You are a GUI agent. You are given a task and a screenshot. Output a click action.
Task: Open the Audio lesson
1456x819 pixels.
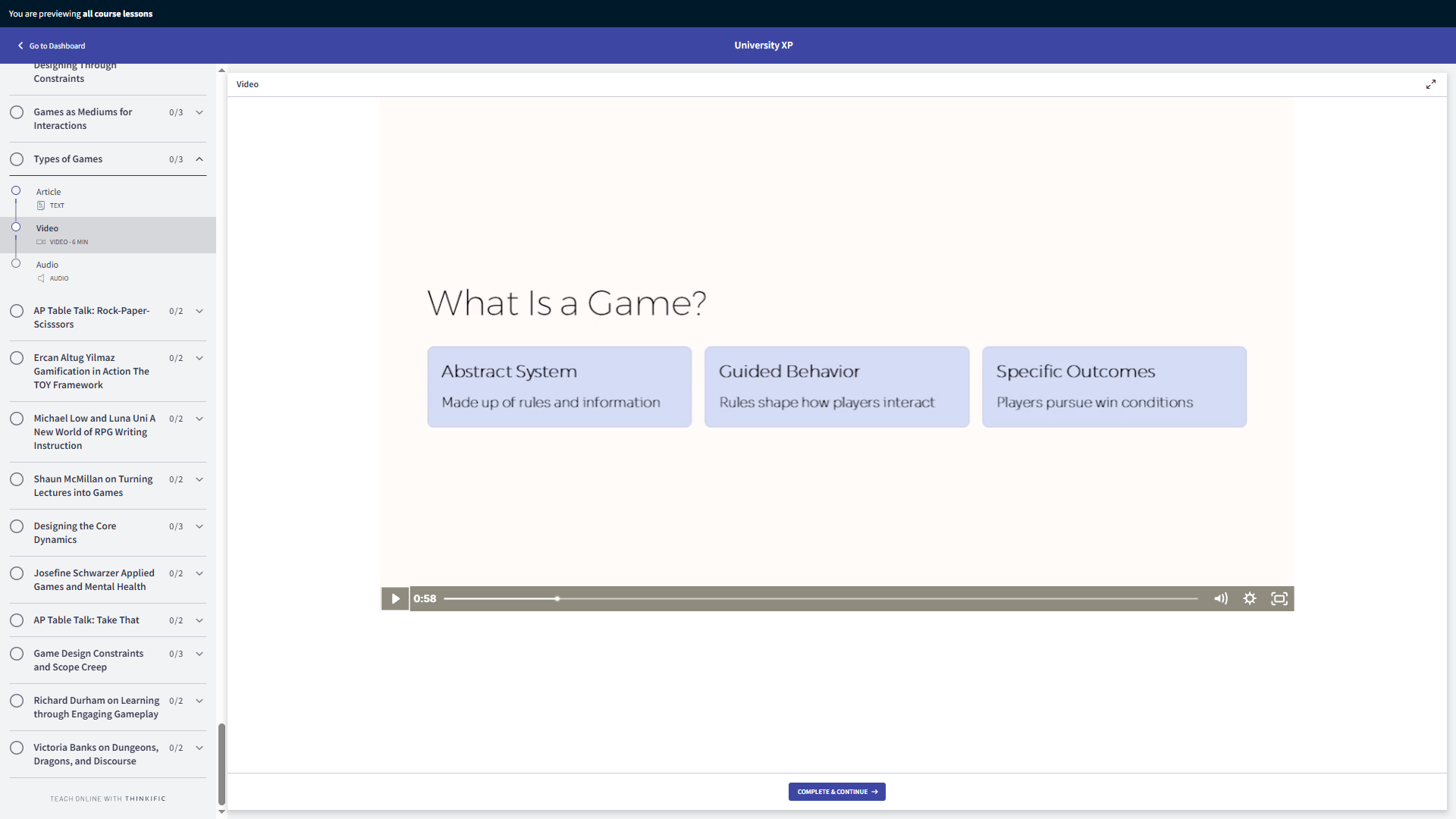tap(47, 265)
